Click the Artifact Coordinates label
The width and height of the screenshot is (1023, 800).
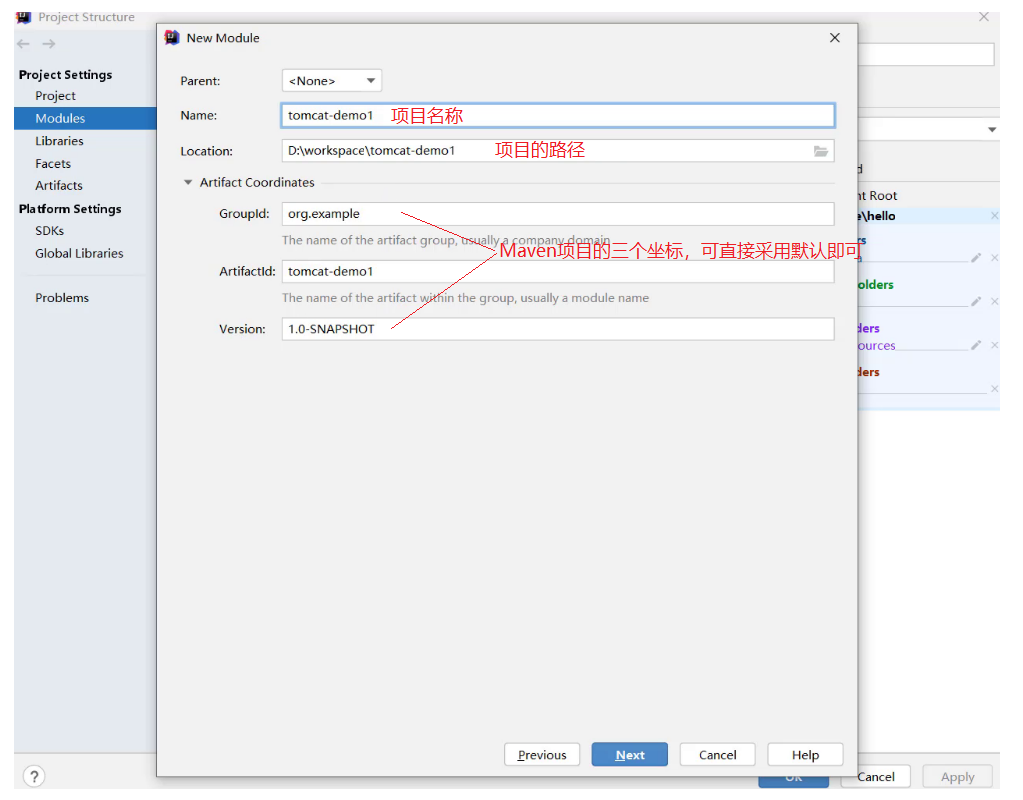[x=257, y=183]
